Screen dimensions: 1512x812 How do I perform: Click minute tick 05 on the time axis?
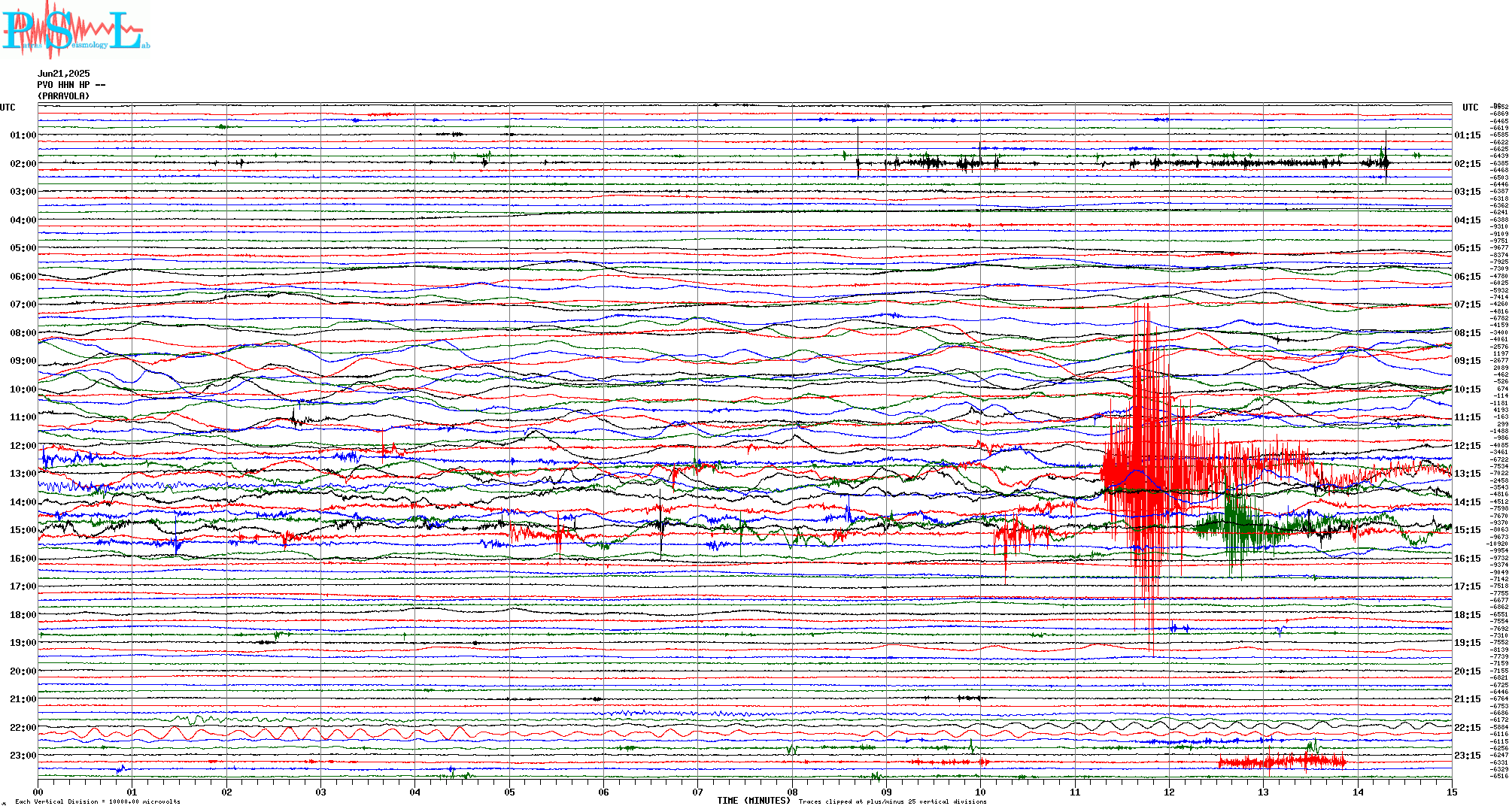(x=509, y=792)
